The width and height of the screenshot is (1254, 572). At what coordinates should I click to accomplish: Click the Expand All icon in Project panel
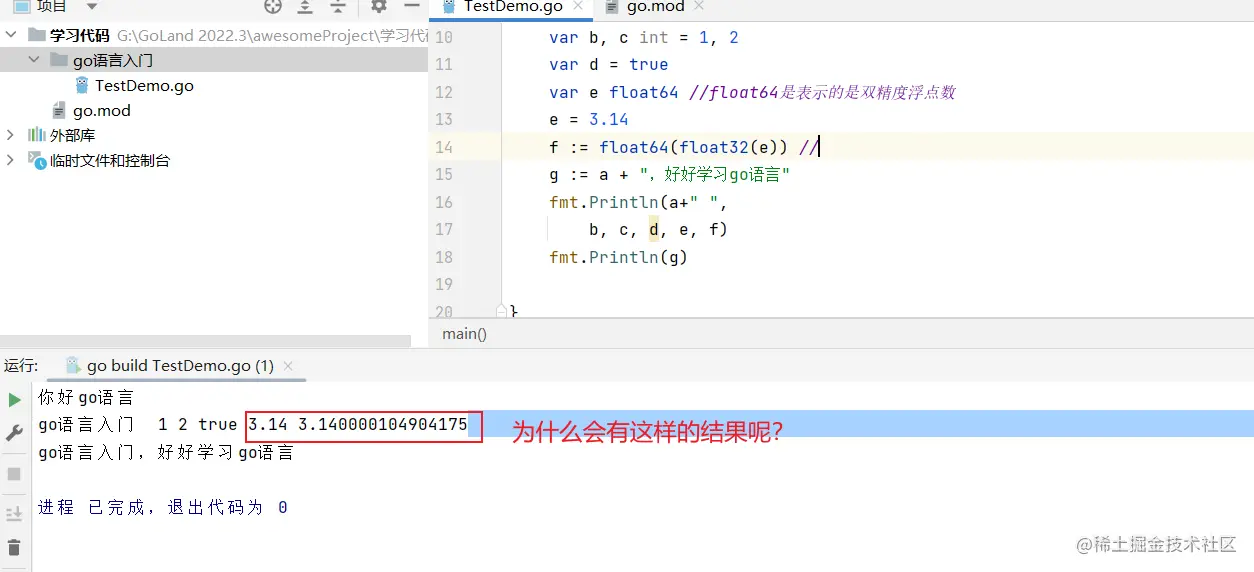[x=306, y=6]
